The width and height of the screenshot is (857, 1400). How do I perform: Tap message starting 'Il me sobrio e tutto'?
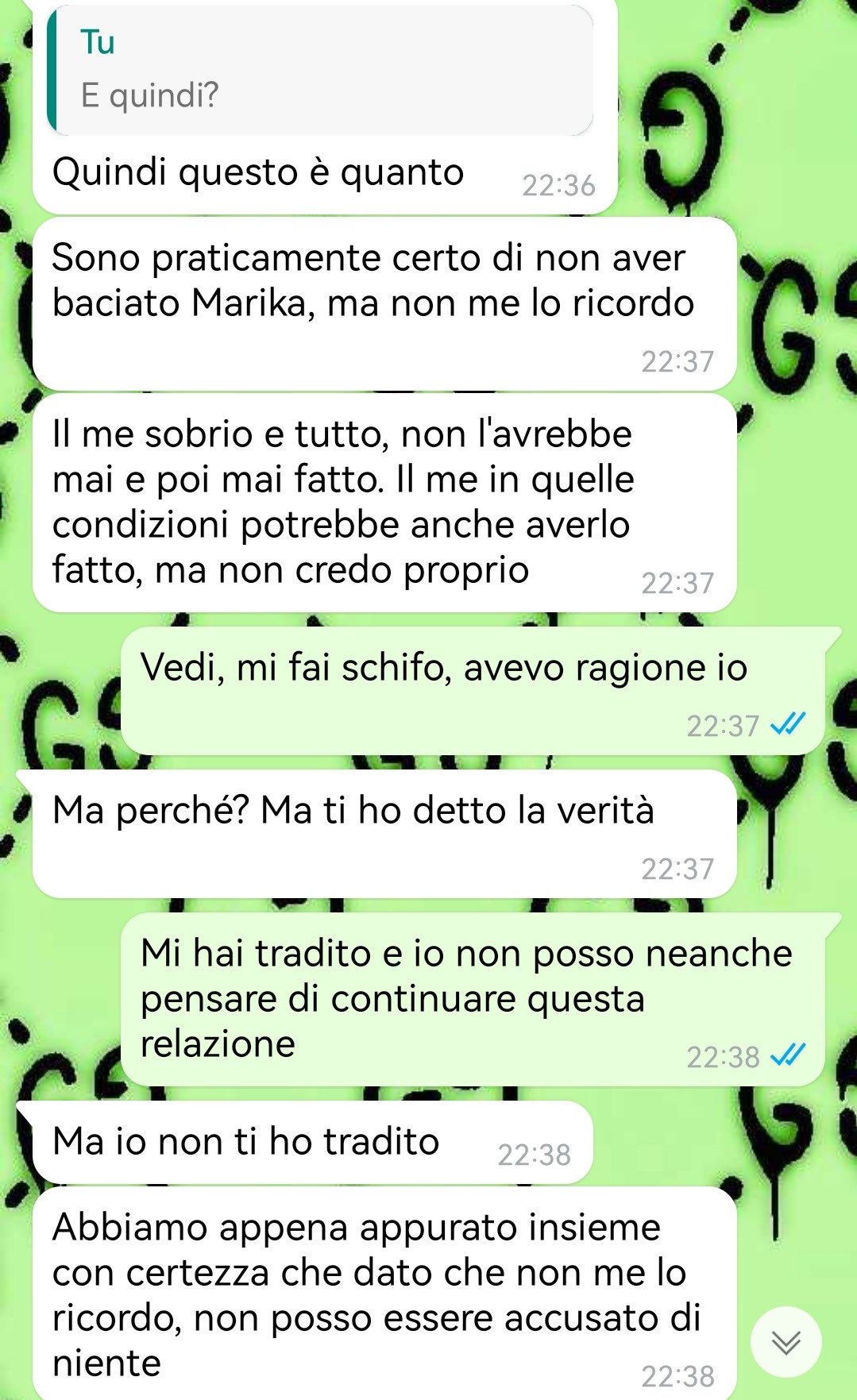pos(384,502)
